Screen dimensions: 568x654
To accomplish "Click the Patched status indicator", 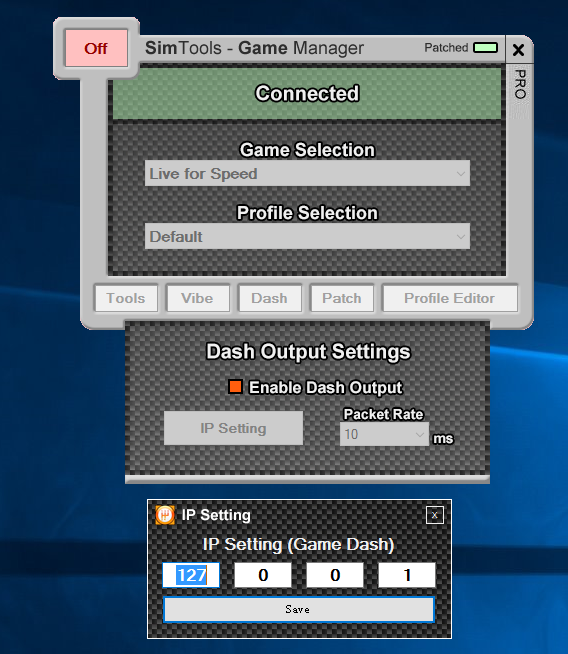I will (485, 48).
